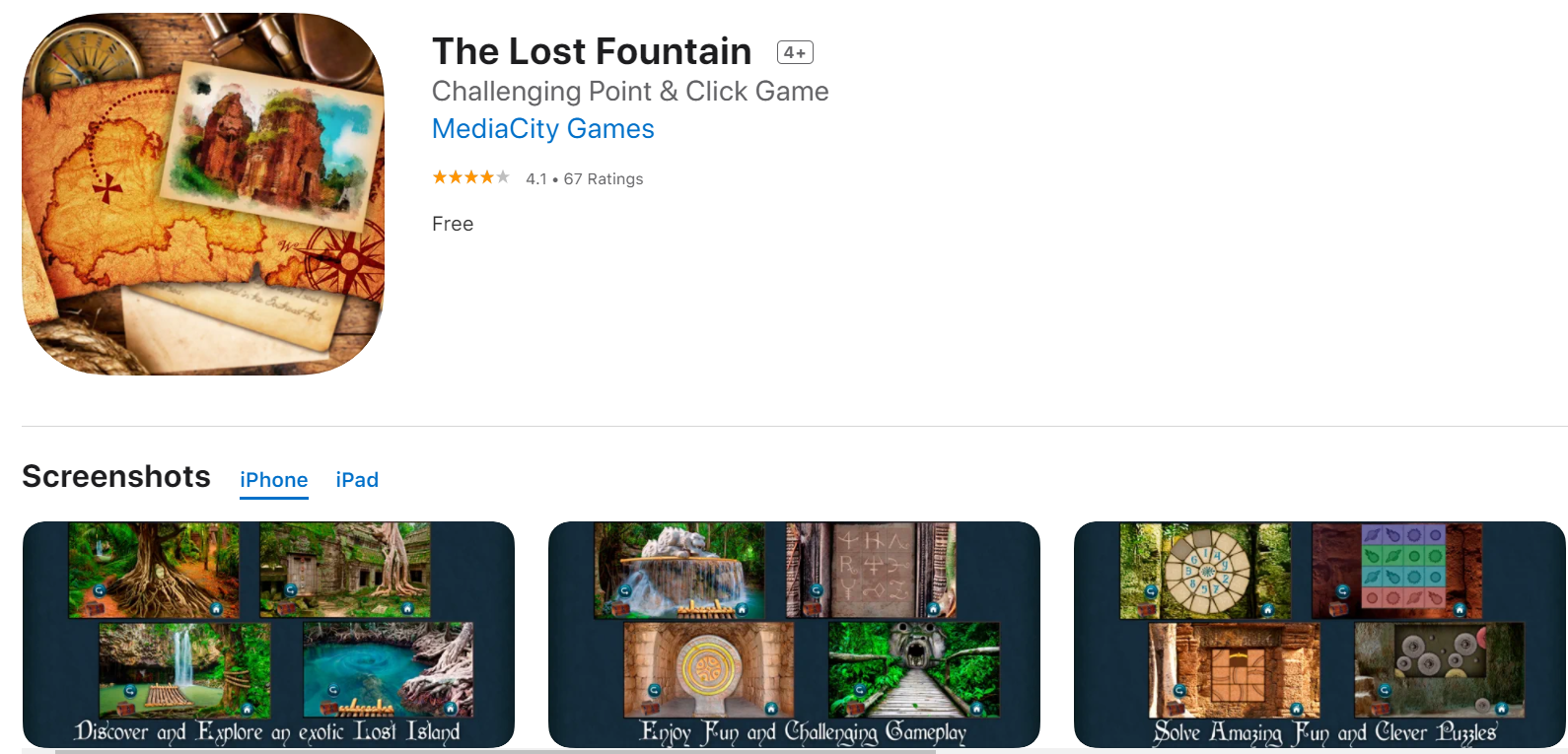Open the MediaCity Games developer page

point(542,129)
